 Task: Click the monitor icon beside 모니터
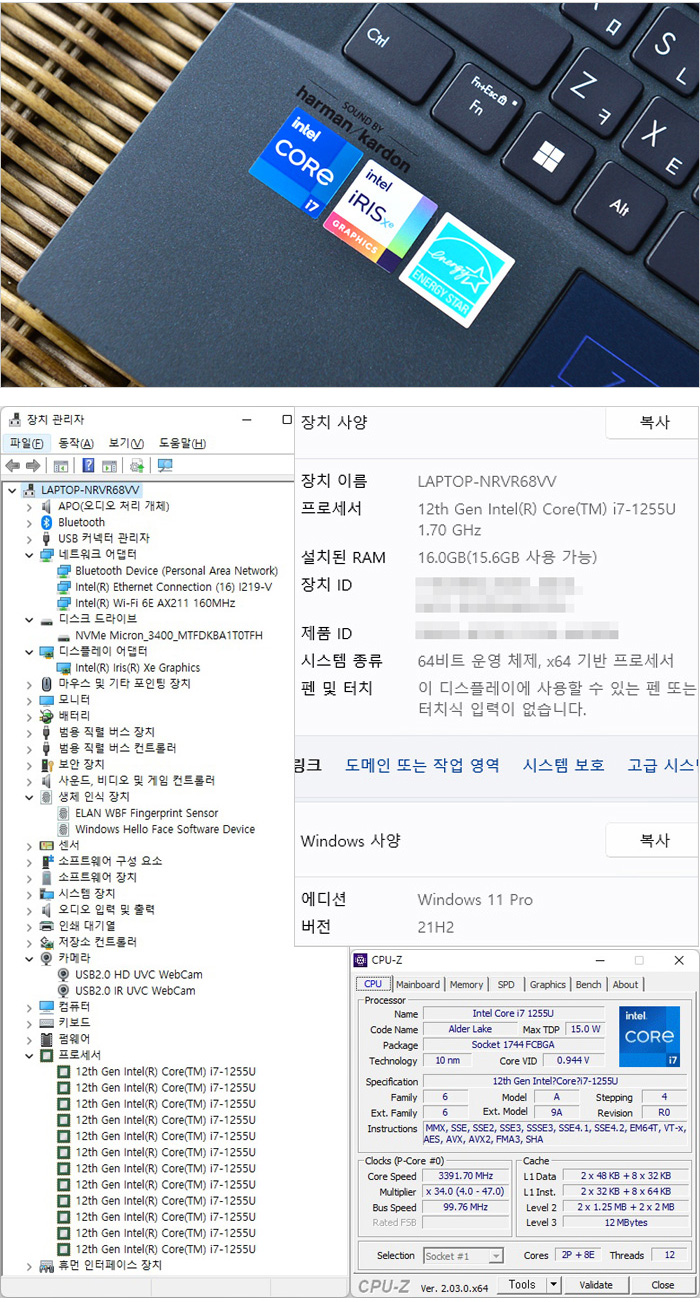[x=46, y=700]
